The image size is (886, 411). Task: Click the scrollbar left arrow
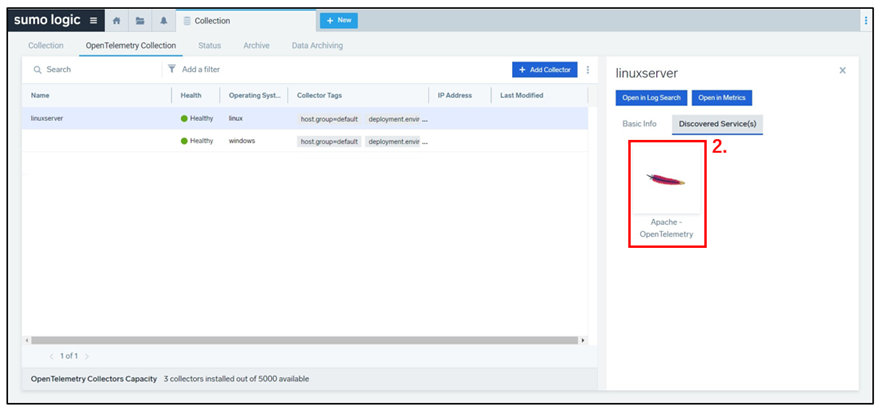coord(27,341)
